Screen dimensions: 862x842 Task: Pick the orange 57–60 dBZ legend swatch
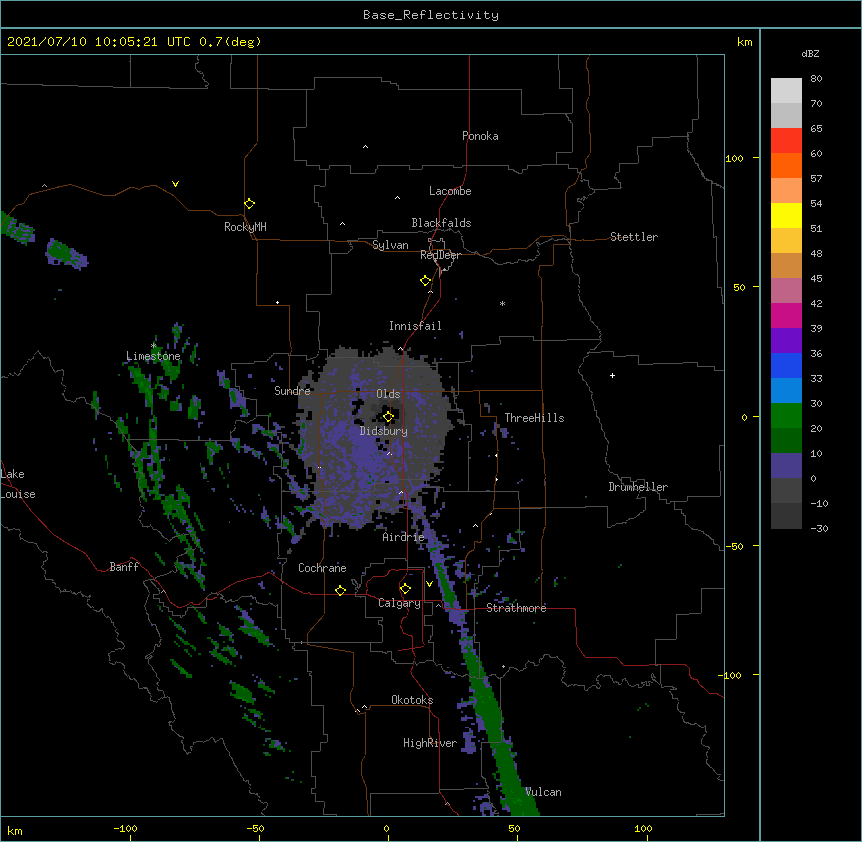click(786, 165)
